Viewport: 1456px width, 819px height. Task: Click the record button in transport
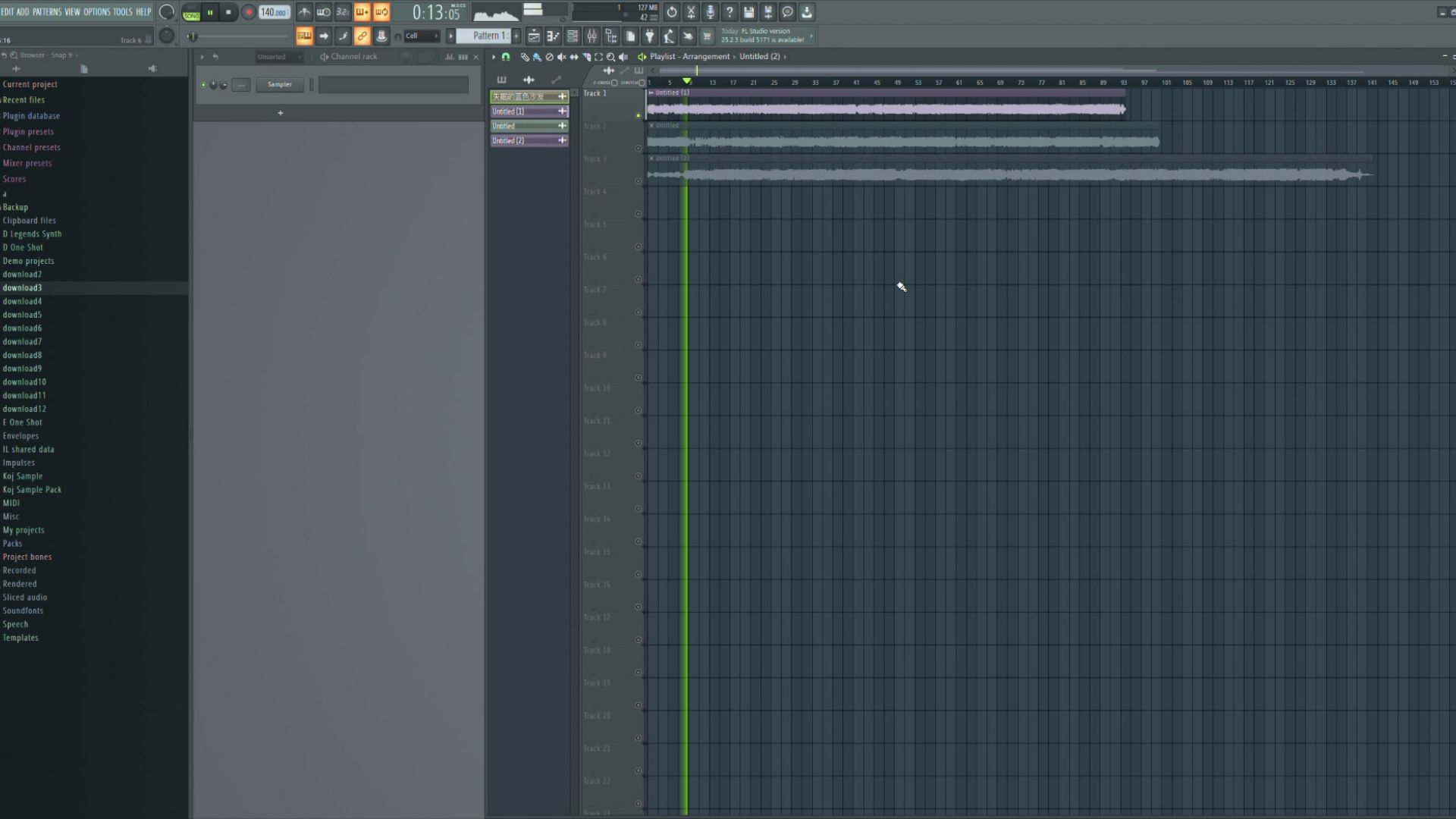tap(248, 12)
